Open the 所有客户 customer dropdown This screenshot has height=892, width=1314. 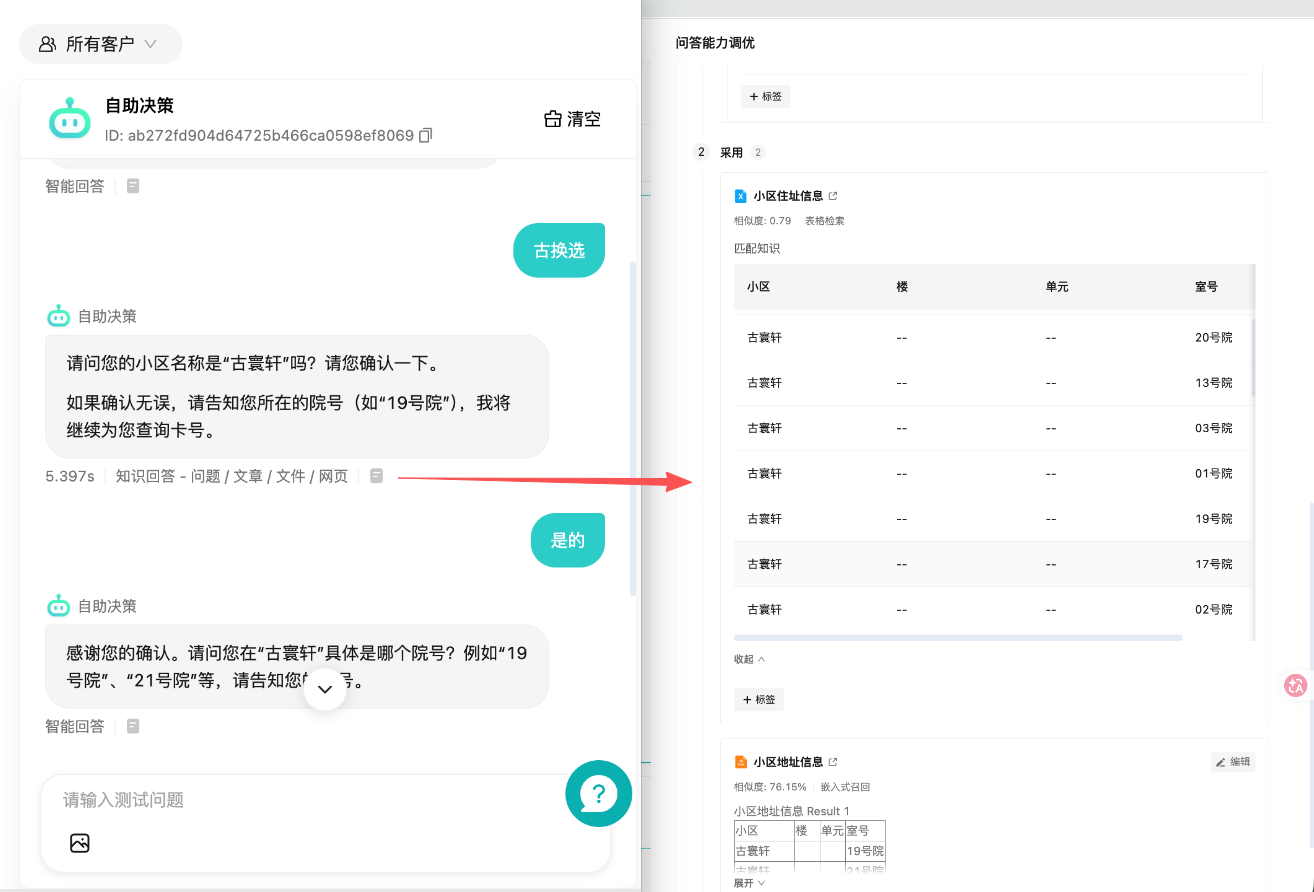tap(100, 44)
